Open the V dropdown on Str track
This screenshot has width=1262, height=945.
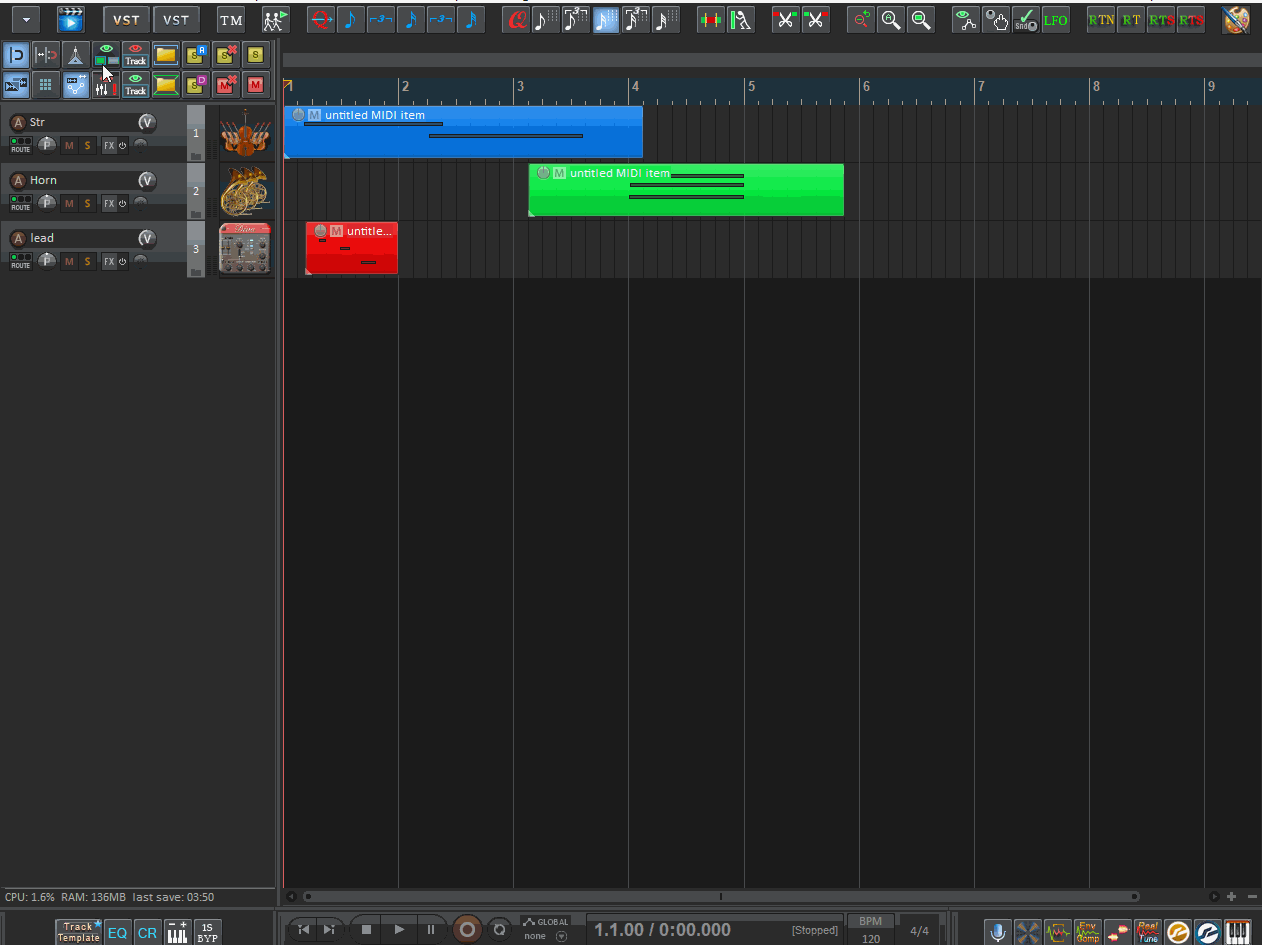coord(147,123)
